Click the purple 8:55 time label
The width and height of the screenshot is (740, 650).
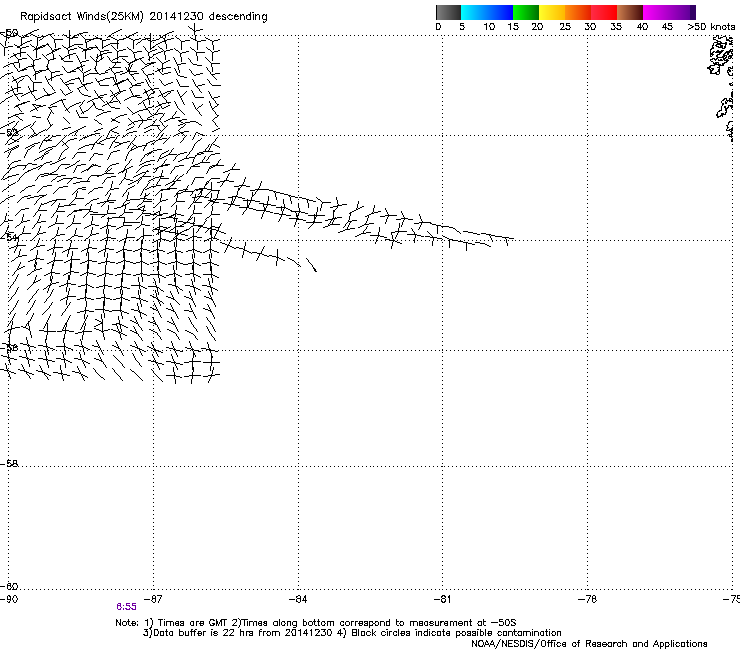tap(126, 607)
